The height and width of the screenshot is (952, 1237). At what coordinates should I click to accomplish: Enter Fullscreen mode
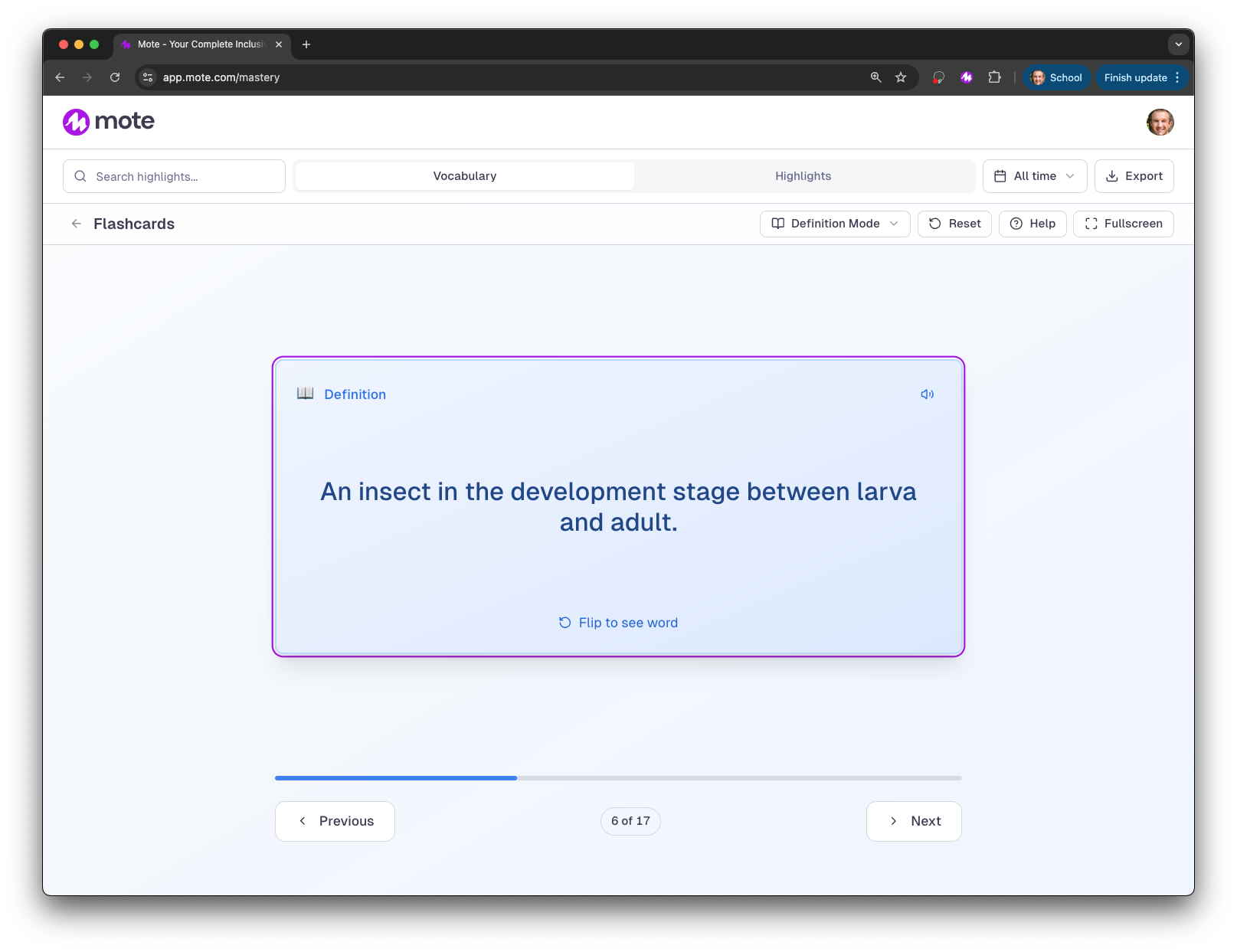pos(1124,224)
